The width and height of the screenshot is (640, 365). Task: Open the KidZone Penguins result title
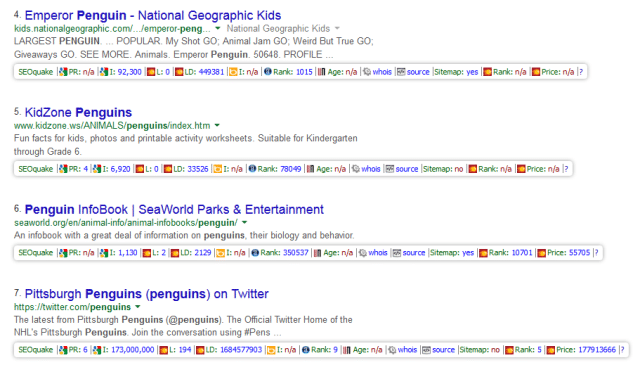tap(78, 112)
